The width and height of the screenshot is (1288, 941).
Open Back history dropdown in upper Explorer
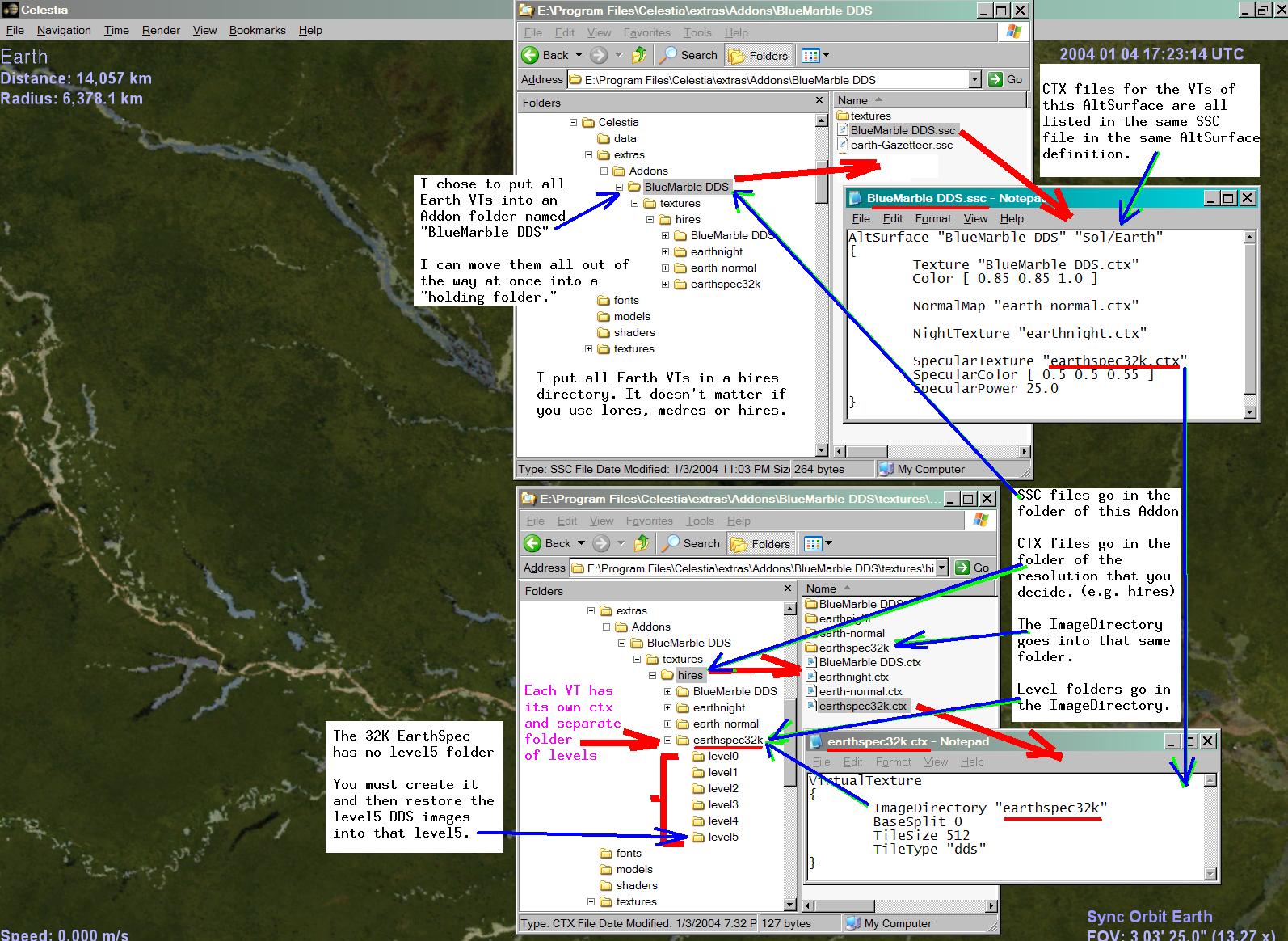(x=579, y=55)
